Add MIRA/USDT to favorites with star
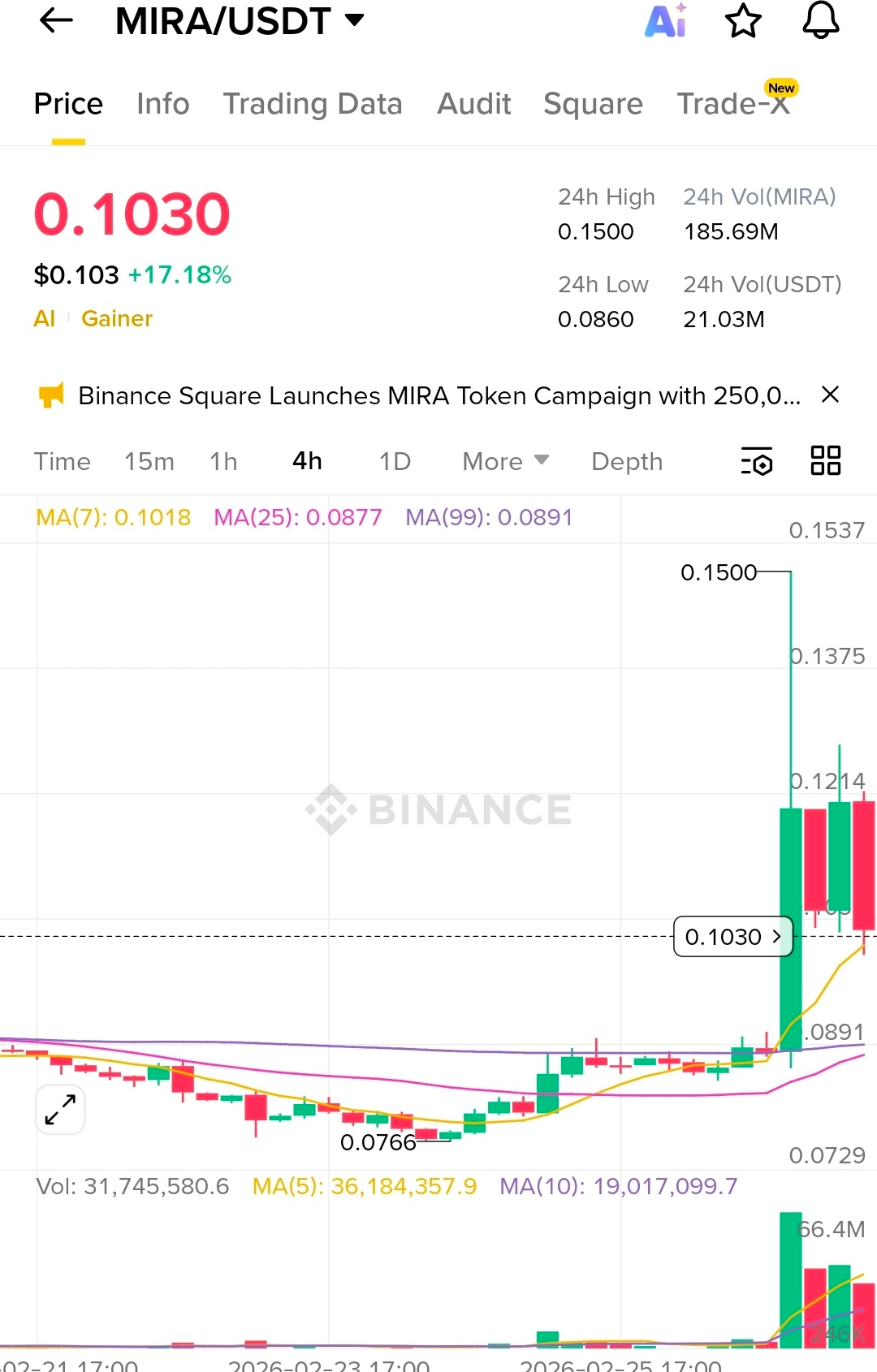 (743, 21)
